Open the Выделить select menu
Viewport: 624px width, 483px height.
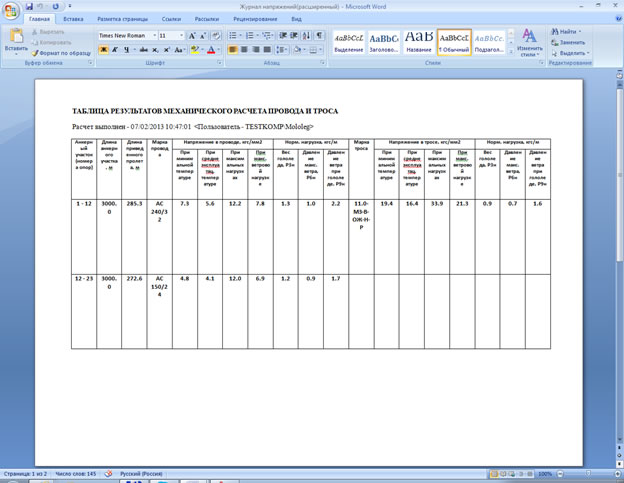pos(571,53)
